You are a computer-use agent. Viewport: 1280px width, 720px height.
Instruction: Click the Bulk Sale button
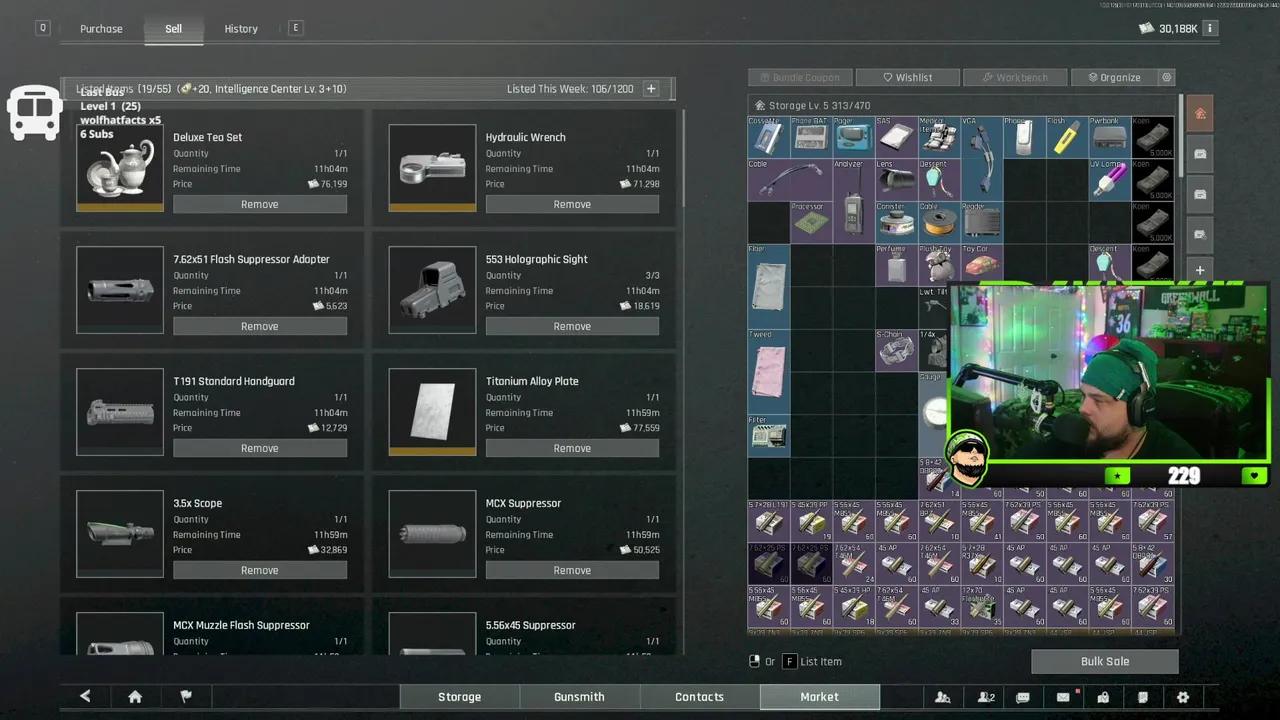tap(1105, 661)
